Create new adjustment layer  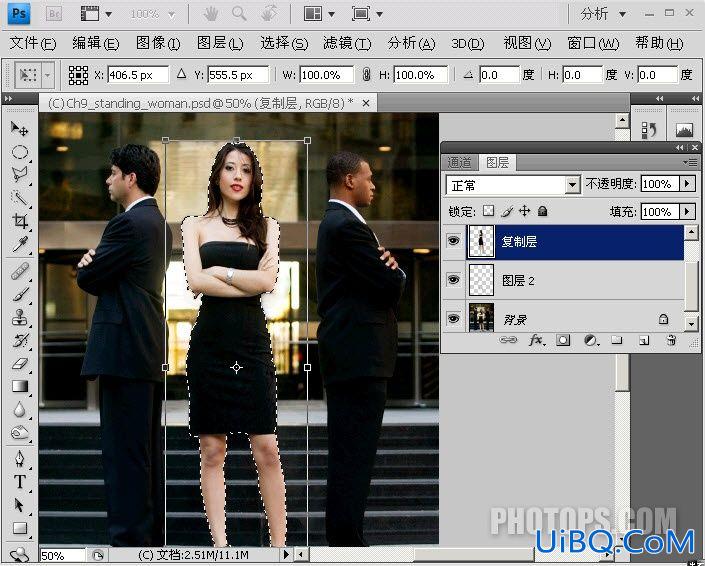coord(591,340)
